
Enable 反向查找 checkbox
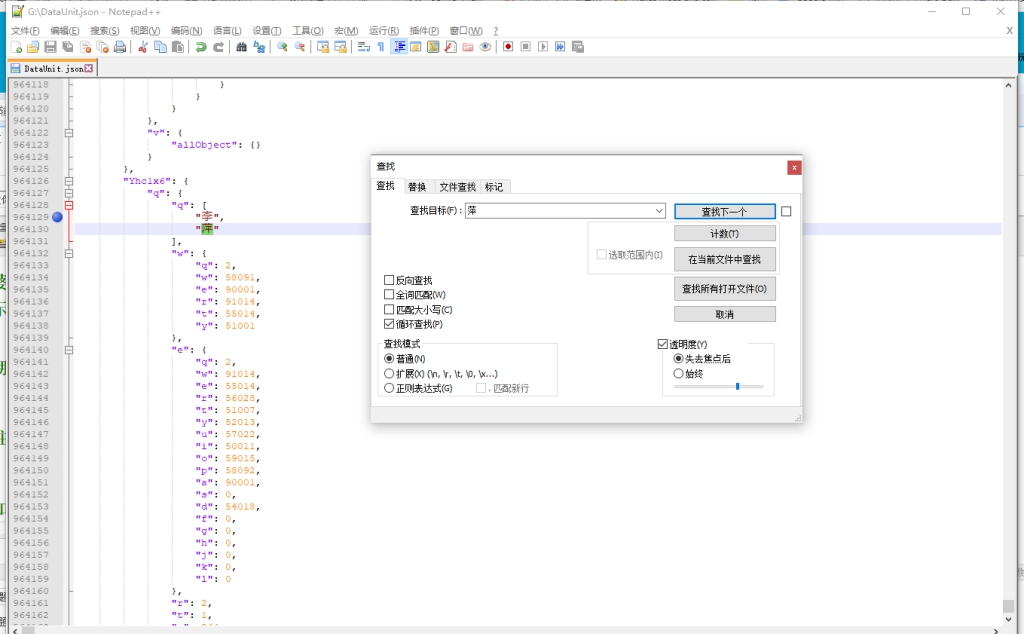point(389,280)
